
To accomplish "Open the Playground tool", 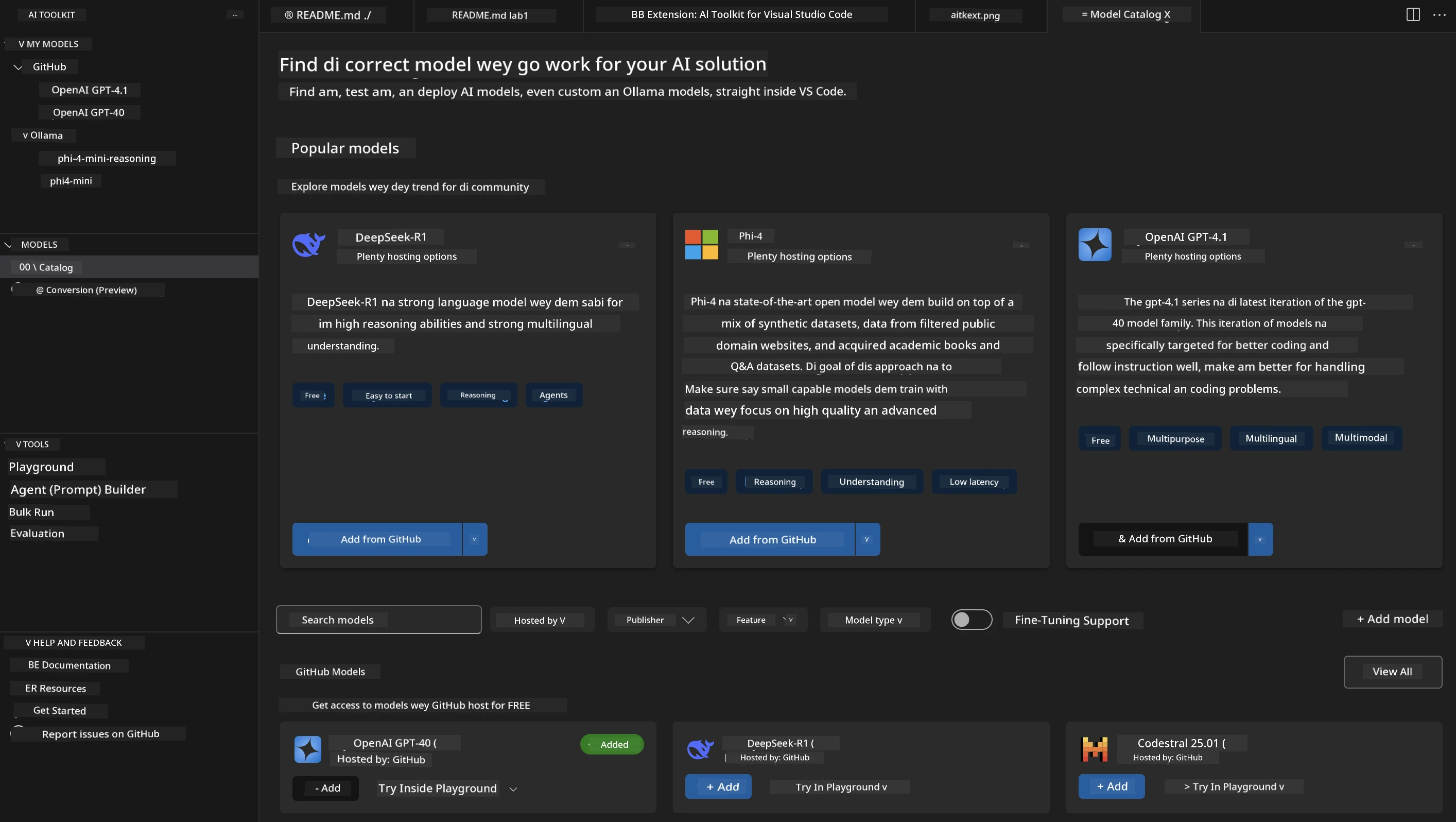I will pyautogui.click(x=41, y=467).
